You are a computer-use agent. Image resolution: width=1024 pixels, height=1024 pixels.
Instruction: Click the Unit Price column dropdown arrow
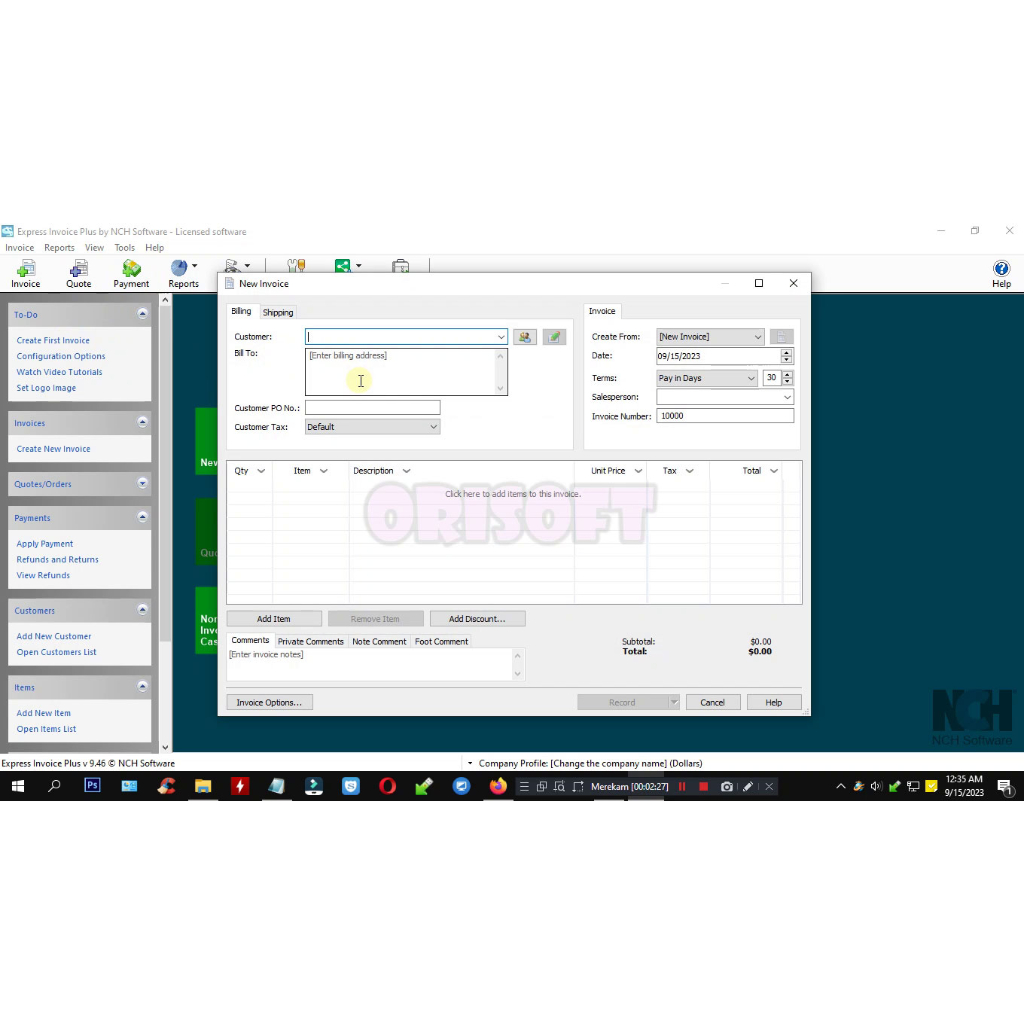coord(638,471)
